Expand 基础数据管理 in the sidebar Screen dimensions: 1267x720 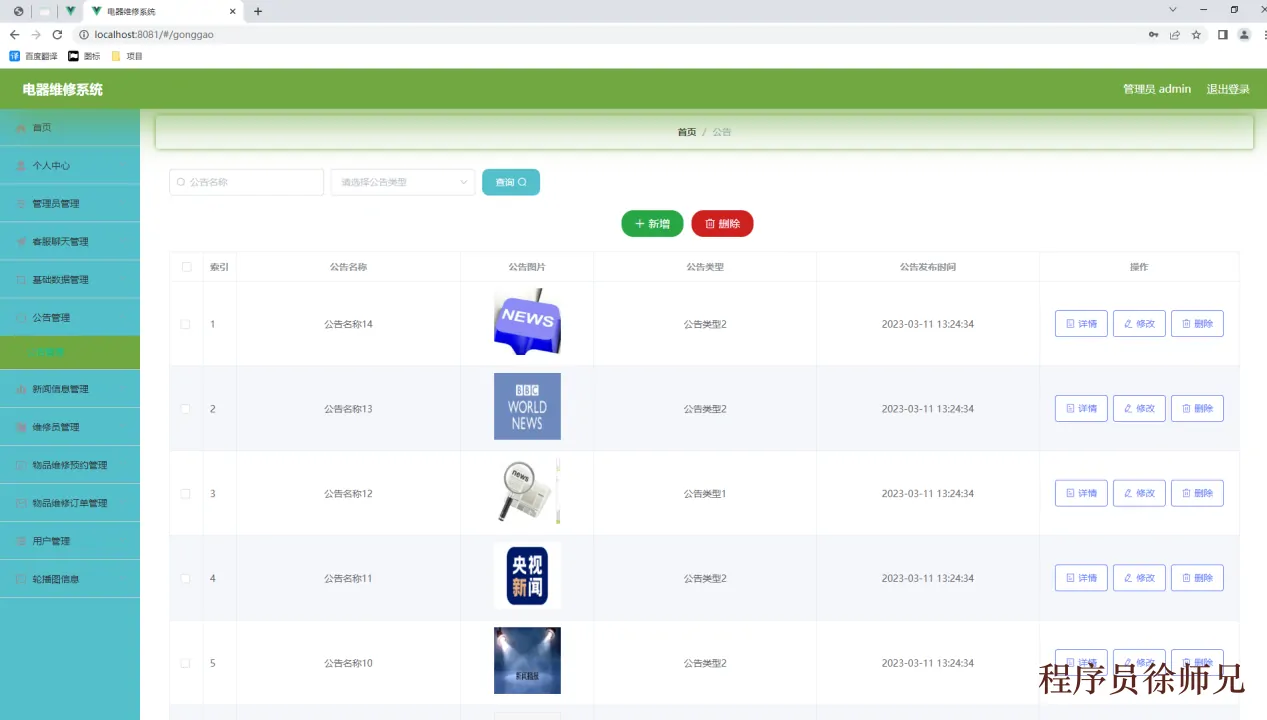click(x=70, y=280)
